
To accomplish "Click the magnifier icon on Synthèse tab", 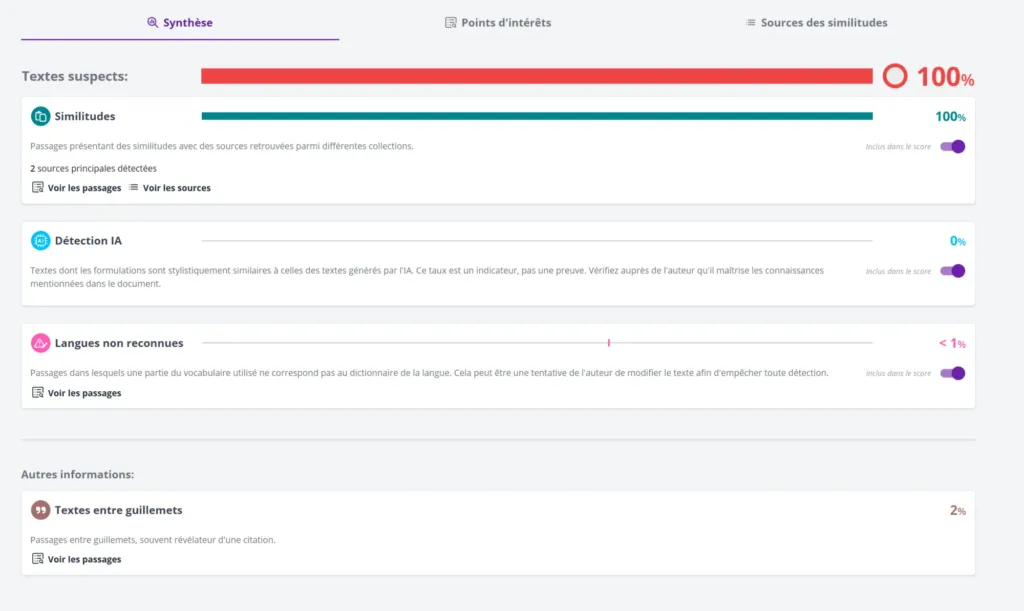I will 153,22.
